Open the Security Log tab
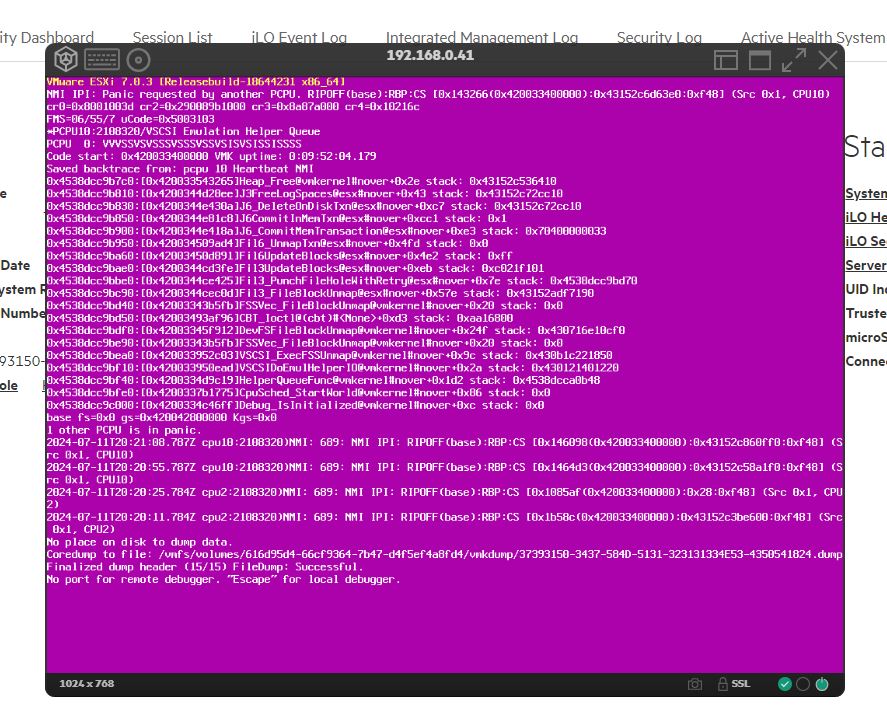Viewport: 887px width, 726px height. pyautogui.click(x=659, y=37)
